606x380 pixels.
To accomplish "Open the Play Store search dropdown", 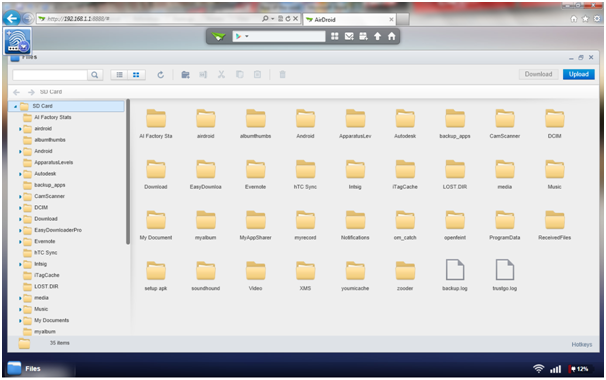I will click(x=242, y=36).
